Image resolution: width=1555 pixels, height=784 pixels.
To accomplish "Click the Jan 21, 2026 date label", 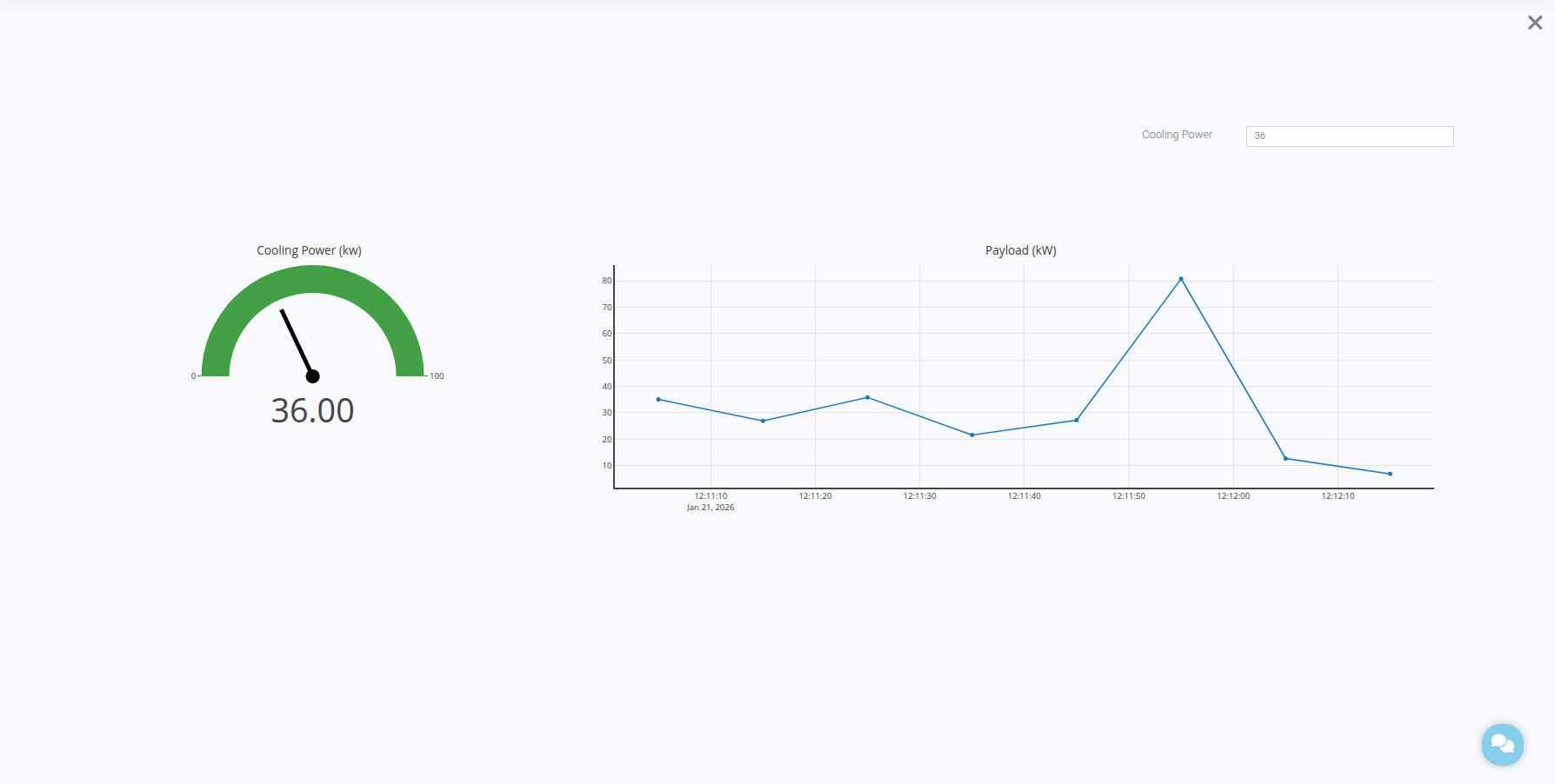I will point(710,507).
